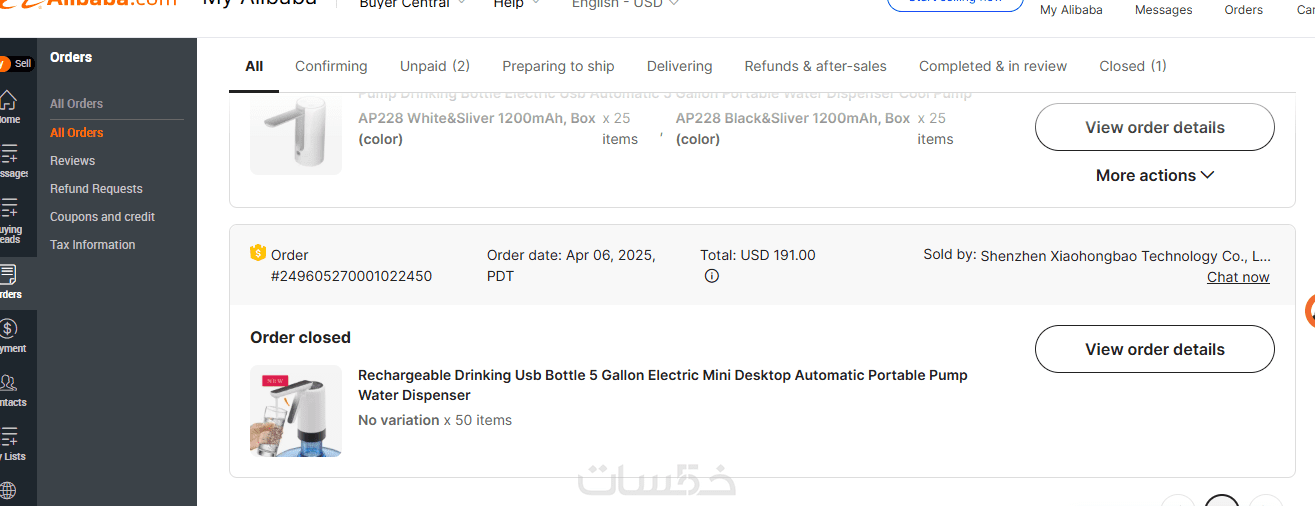Click the info icon under order total
Screen dimensions: 1315x506
click(712, 276)
